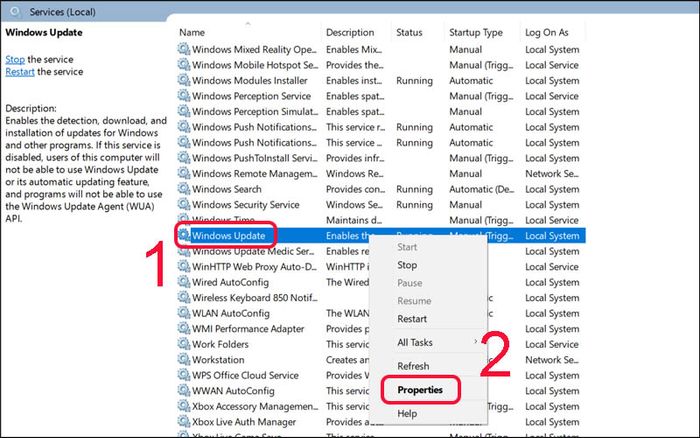Select Windows Remote Managem... name

tap(254, 174)
